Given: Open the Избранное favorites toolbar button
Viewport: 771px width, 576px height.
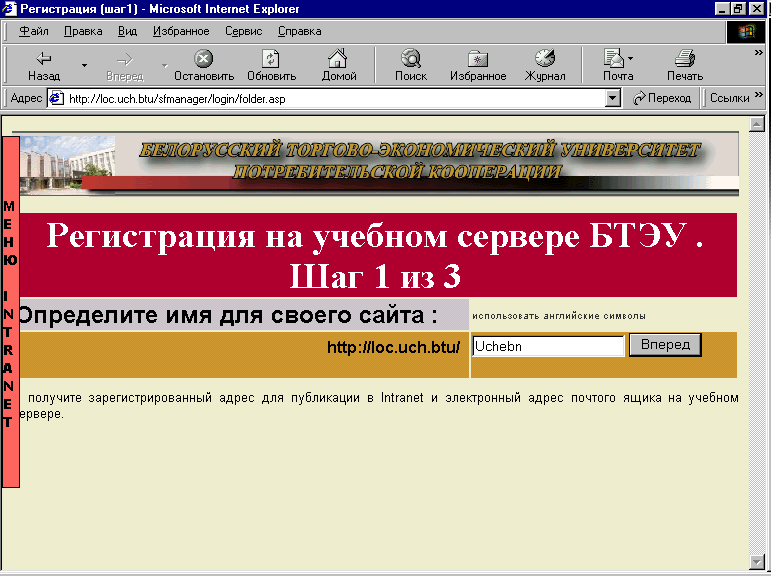Looking at the screenshot, I should tap(478, 65).
